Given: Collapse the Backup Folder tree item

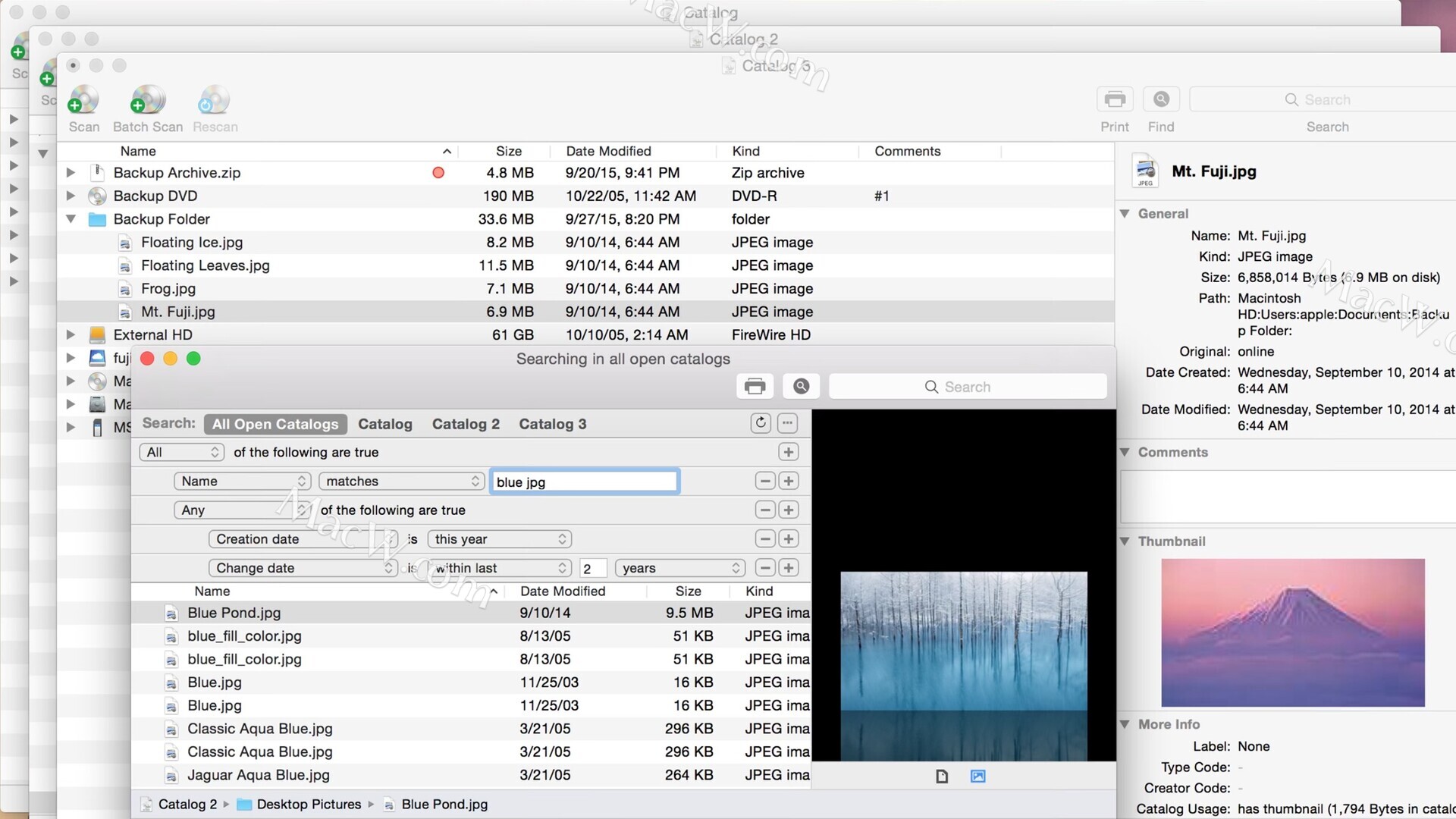Looking at the screenshot, I should click(x=71, y=219).
